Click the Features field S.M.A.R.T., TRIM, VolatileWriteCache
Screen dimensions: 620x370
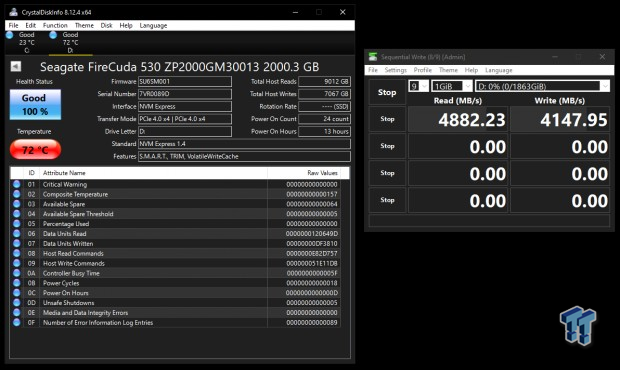point(244,156)
